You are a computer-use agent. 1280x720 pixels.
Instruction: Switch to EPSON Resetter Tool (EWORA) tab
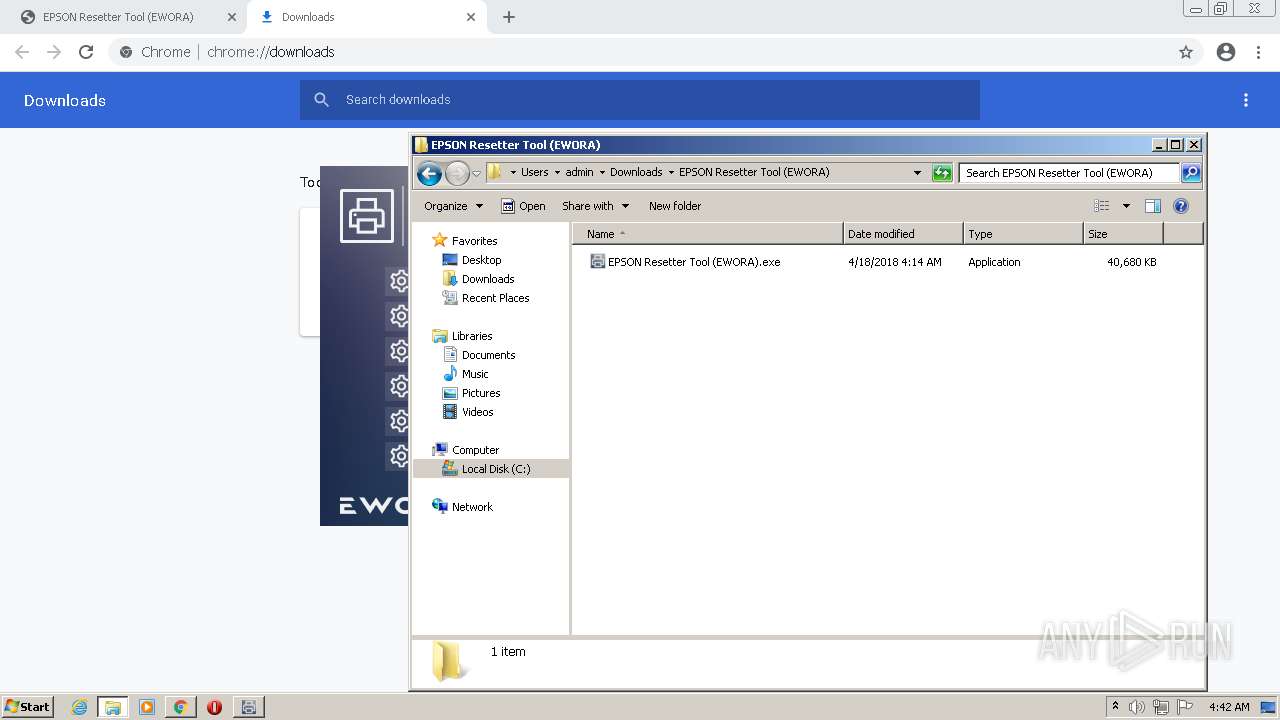point(118,17)
